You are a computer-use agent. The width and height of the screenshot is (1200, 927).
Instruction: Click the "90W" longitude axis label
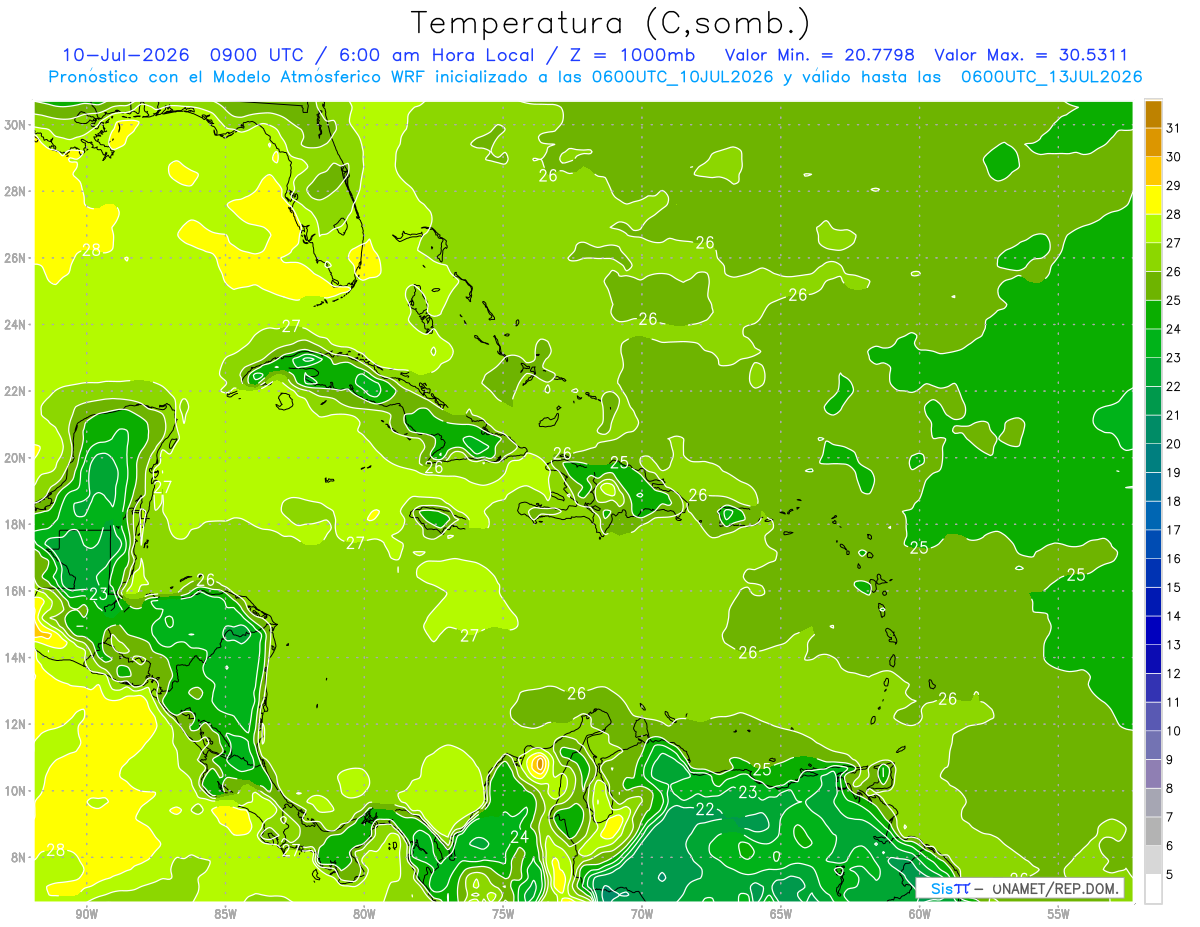86,914
